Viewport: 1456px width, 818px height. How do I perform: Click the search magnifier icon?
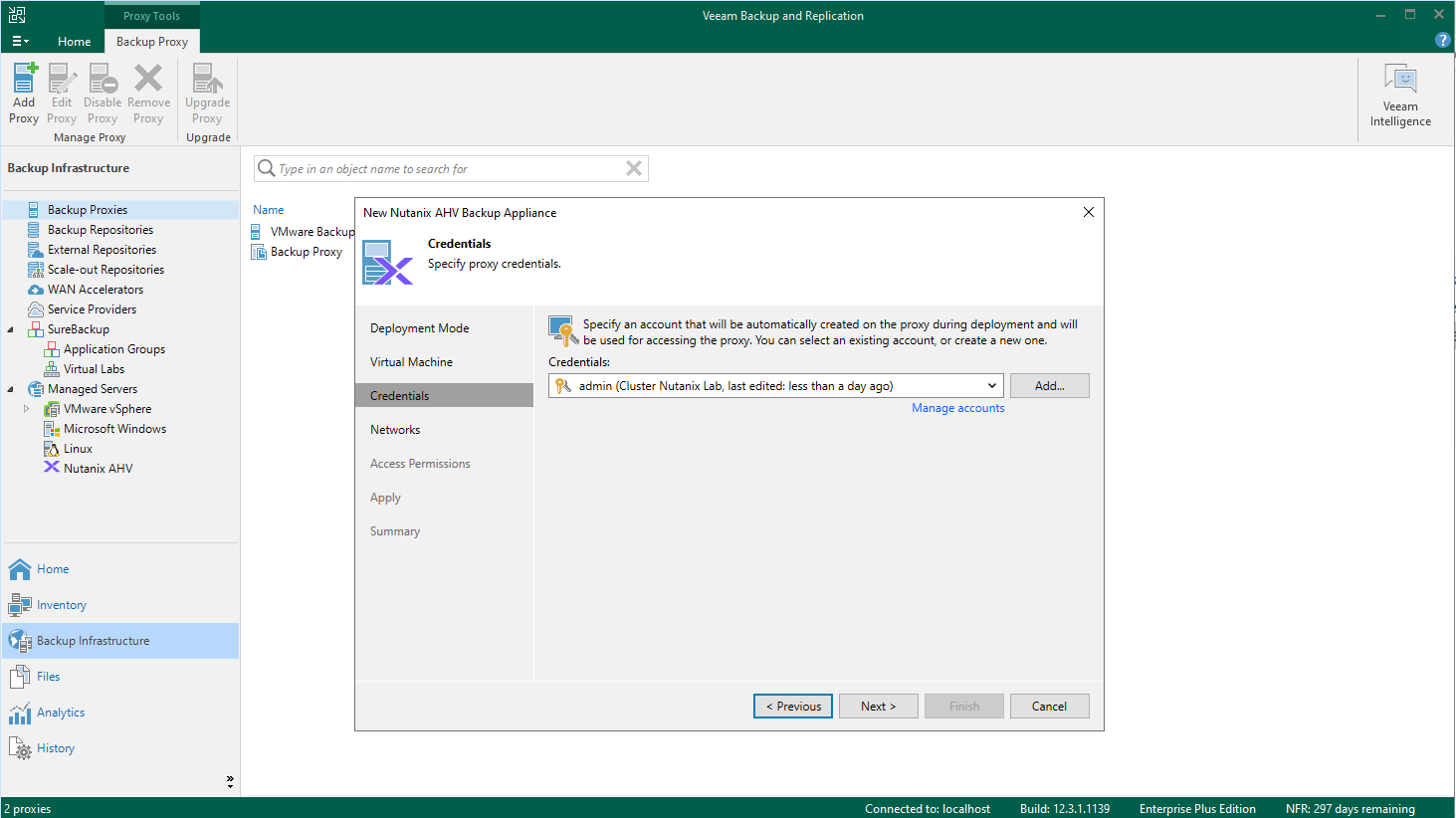[x=266, y=168]
